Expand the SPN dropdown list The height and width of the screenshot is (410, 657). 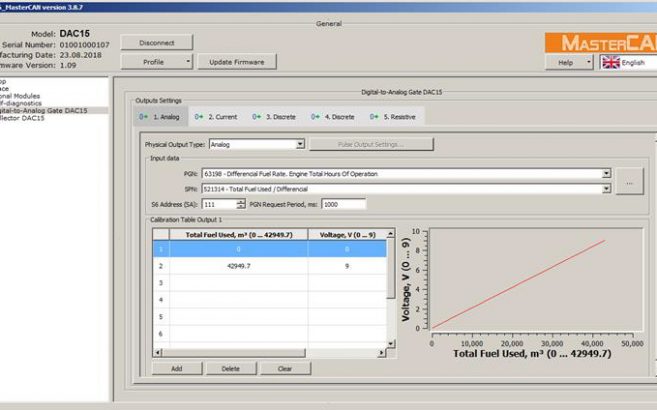[x=606, y=189]
